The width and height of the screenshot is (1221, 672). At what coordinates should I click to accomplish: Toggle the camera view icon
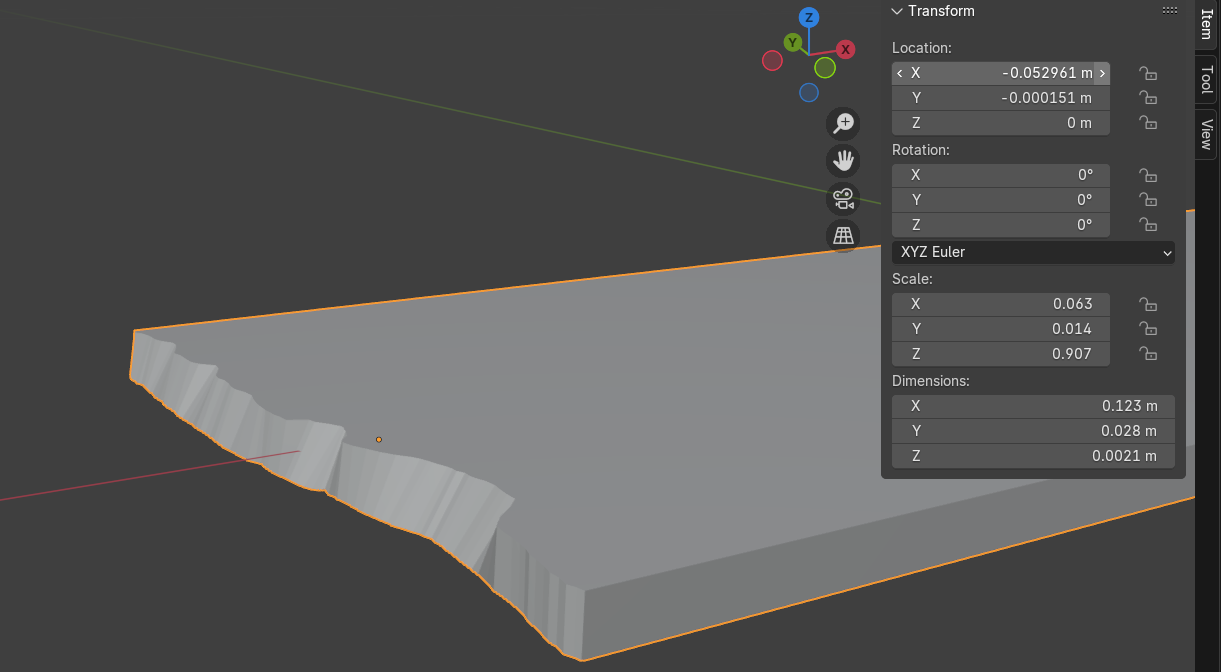pos(844,198)
